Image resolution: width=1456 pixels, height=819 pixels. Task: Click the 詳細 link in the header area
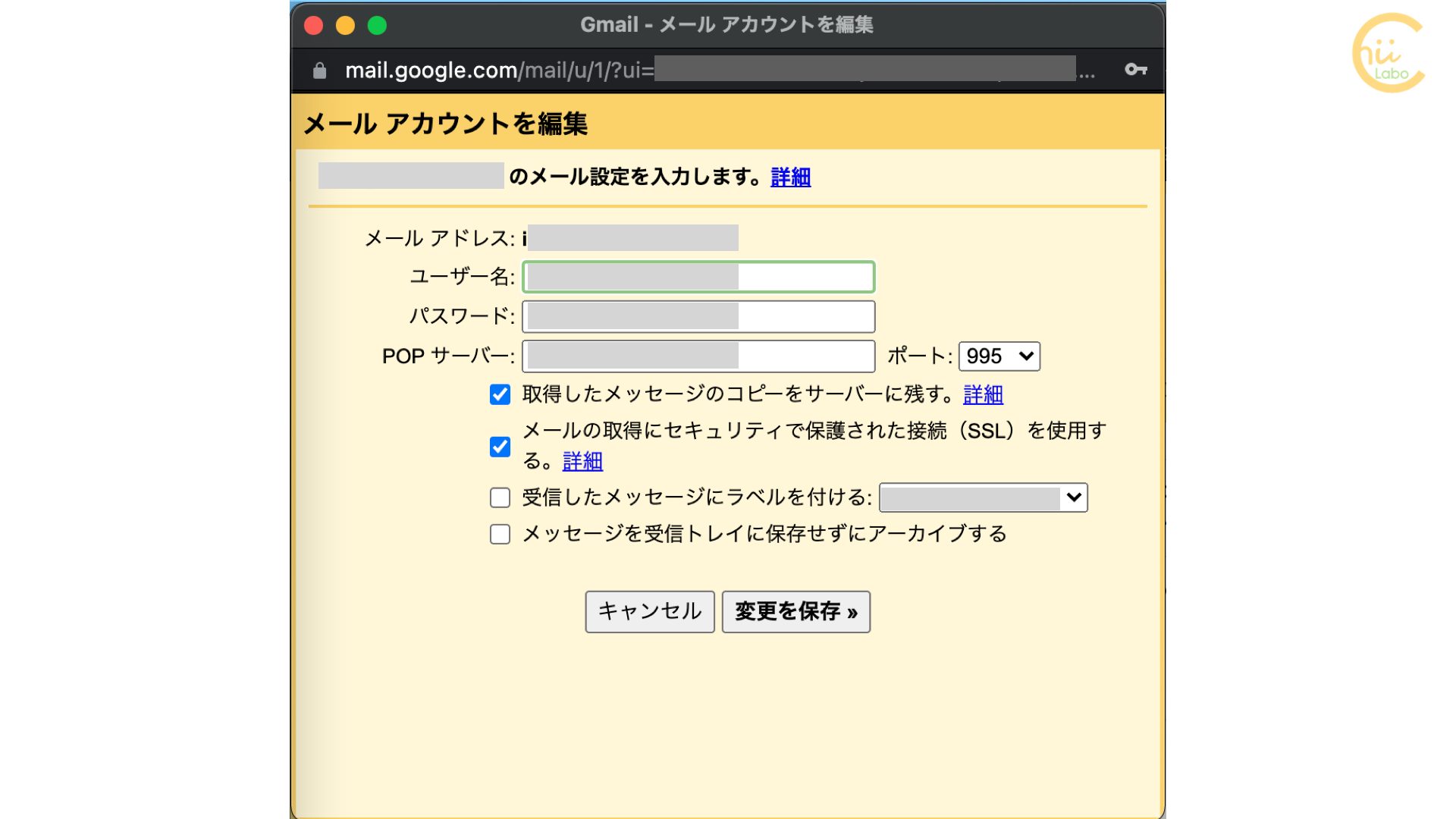792,177
